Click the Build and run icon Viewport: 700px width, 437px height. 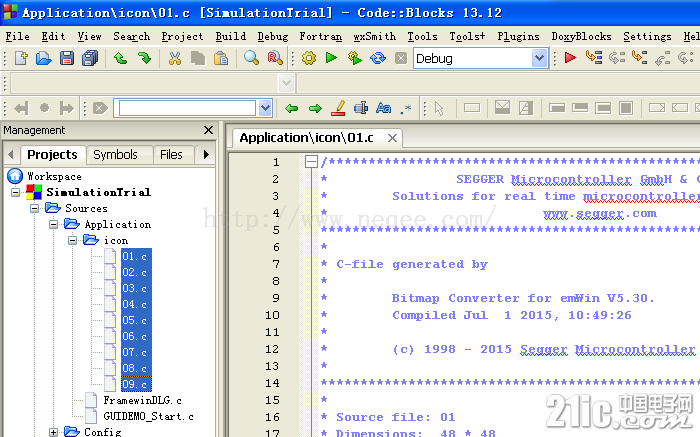click(354, 58)
